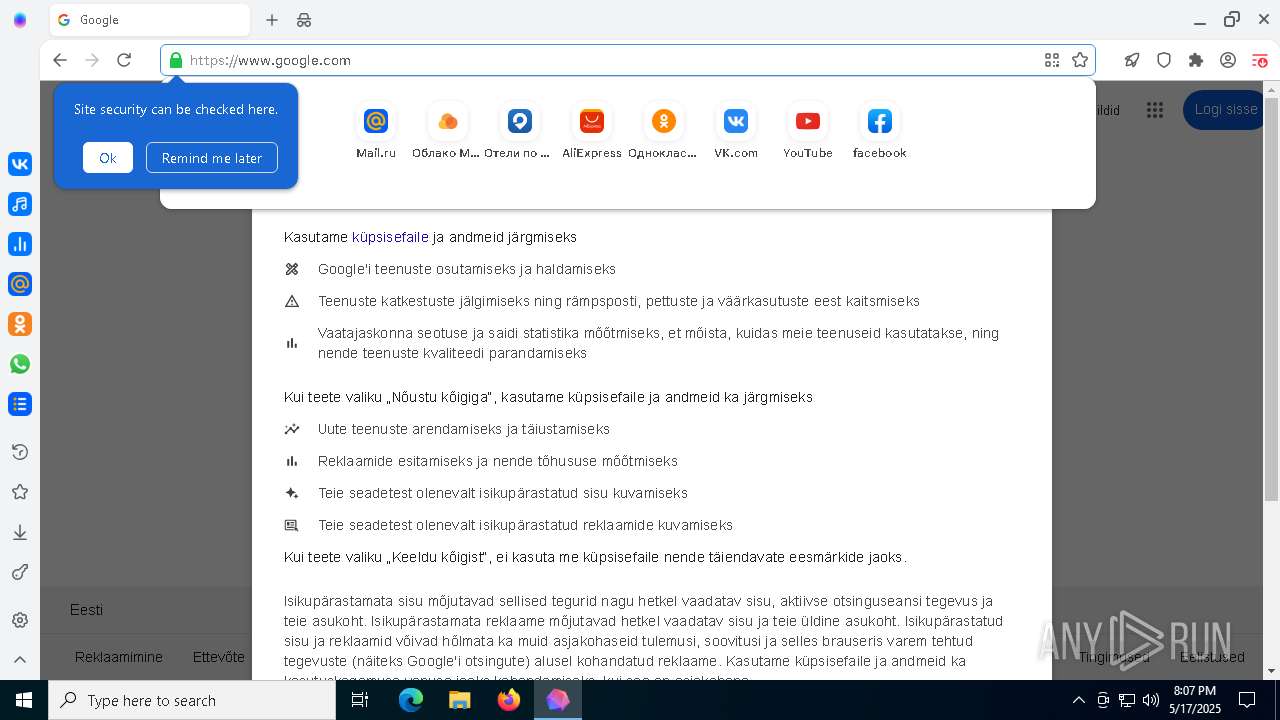Click the Atom browser logo icon

pos(20,20)
